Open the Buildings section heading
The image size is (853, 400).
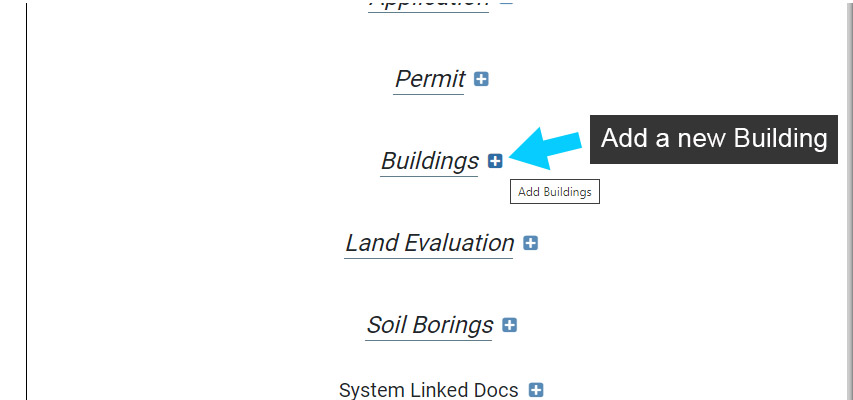[430, 161]
